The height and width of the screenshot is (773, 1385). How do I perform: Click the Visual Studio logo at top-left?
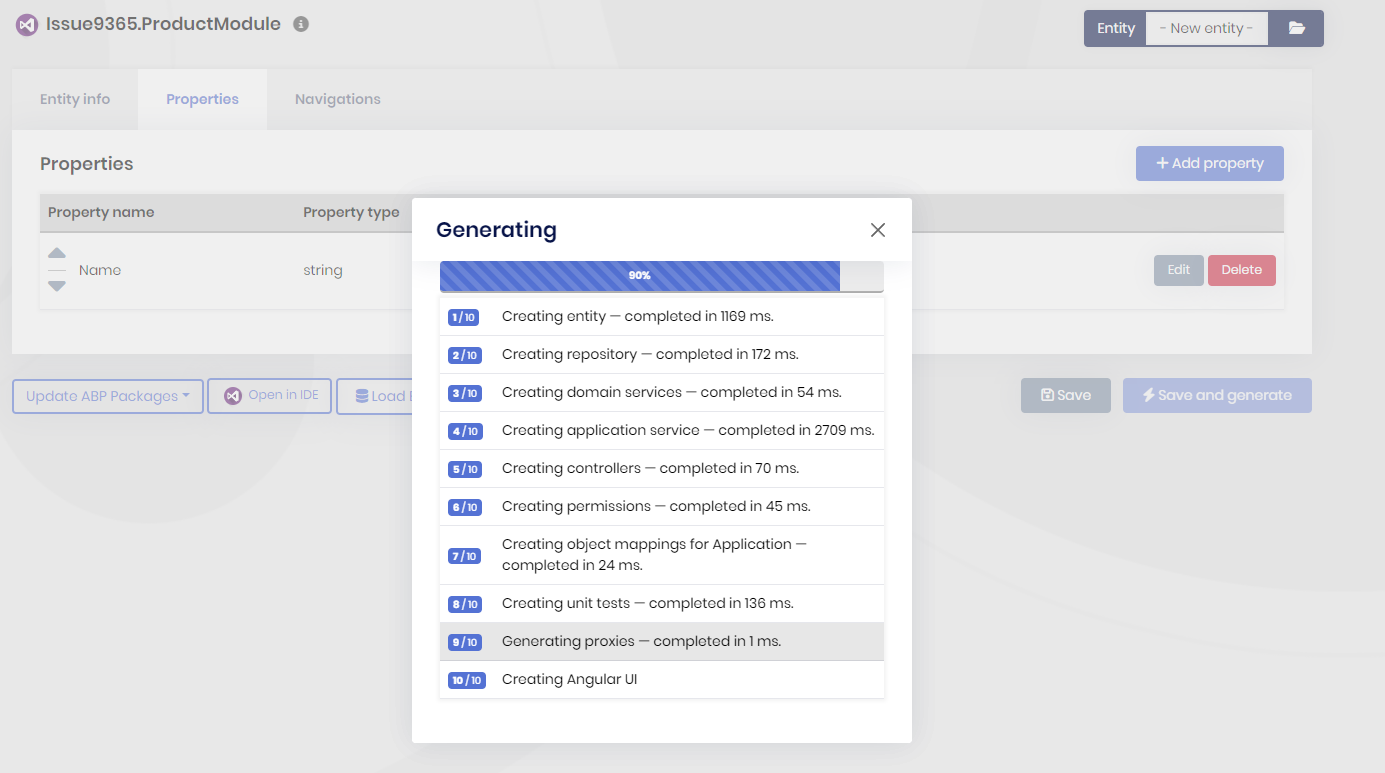(x=26, y=25)
